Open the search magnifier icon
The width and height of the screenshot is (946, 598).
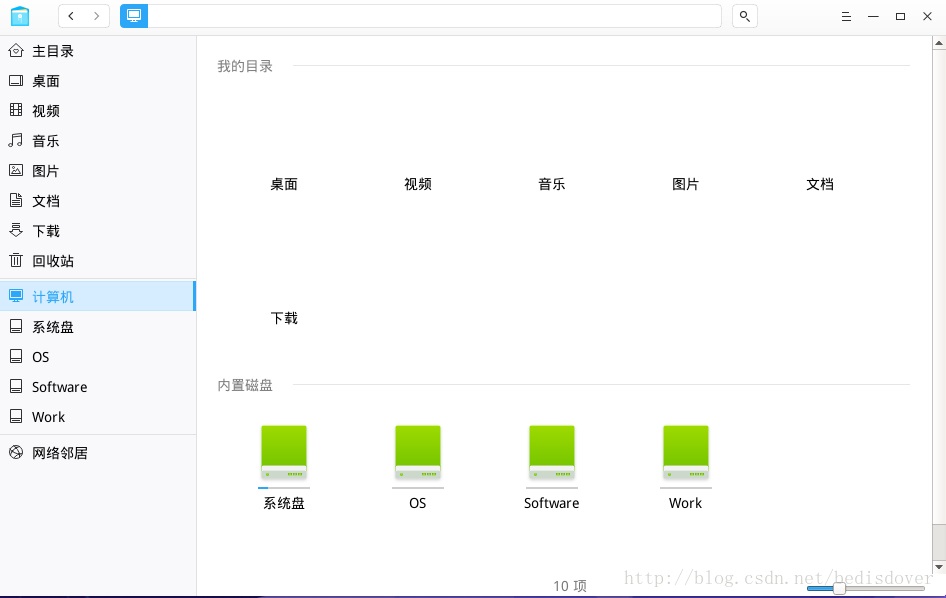point(744,16)
